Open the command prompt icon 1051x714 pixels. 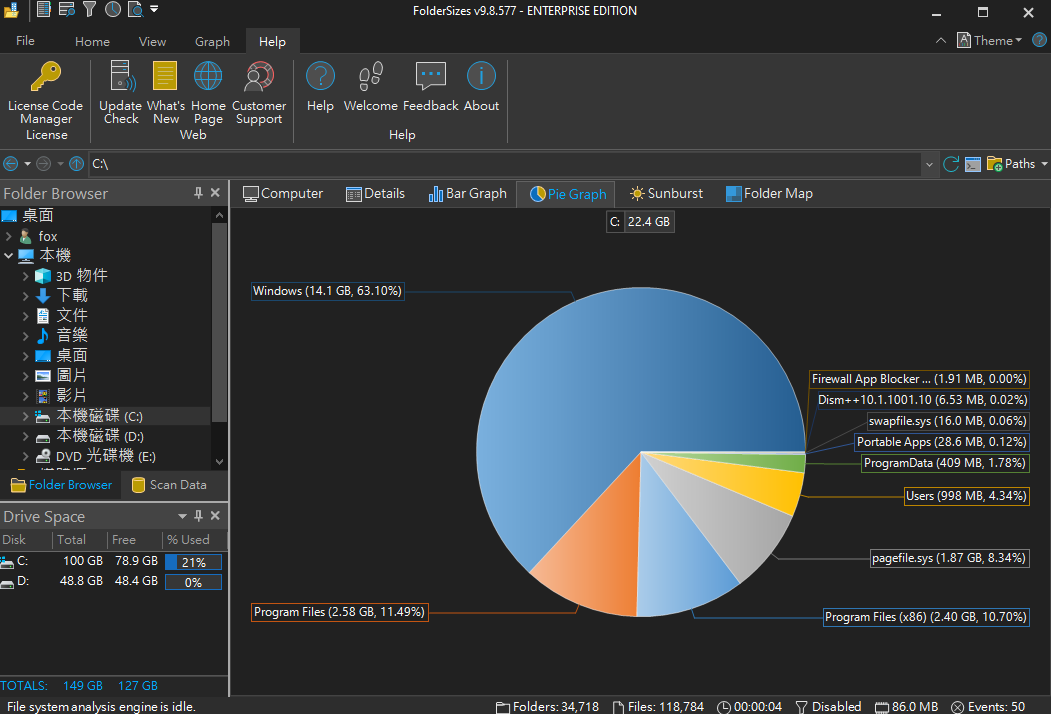click(973, 164)
